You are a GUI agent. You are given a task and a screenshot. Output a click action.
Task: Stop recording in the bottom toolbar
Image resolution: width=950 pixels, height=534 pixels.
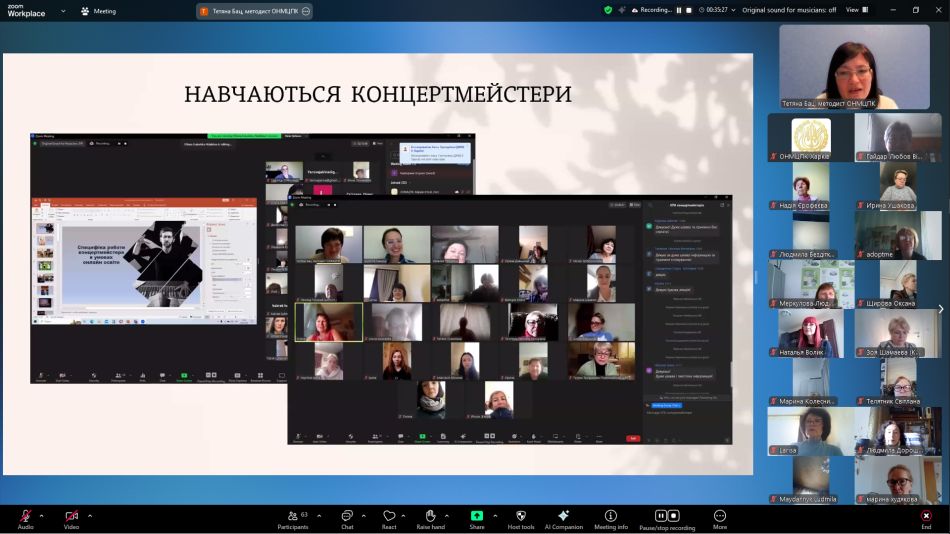(x=673, y=516)
